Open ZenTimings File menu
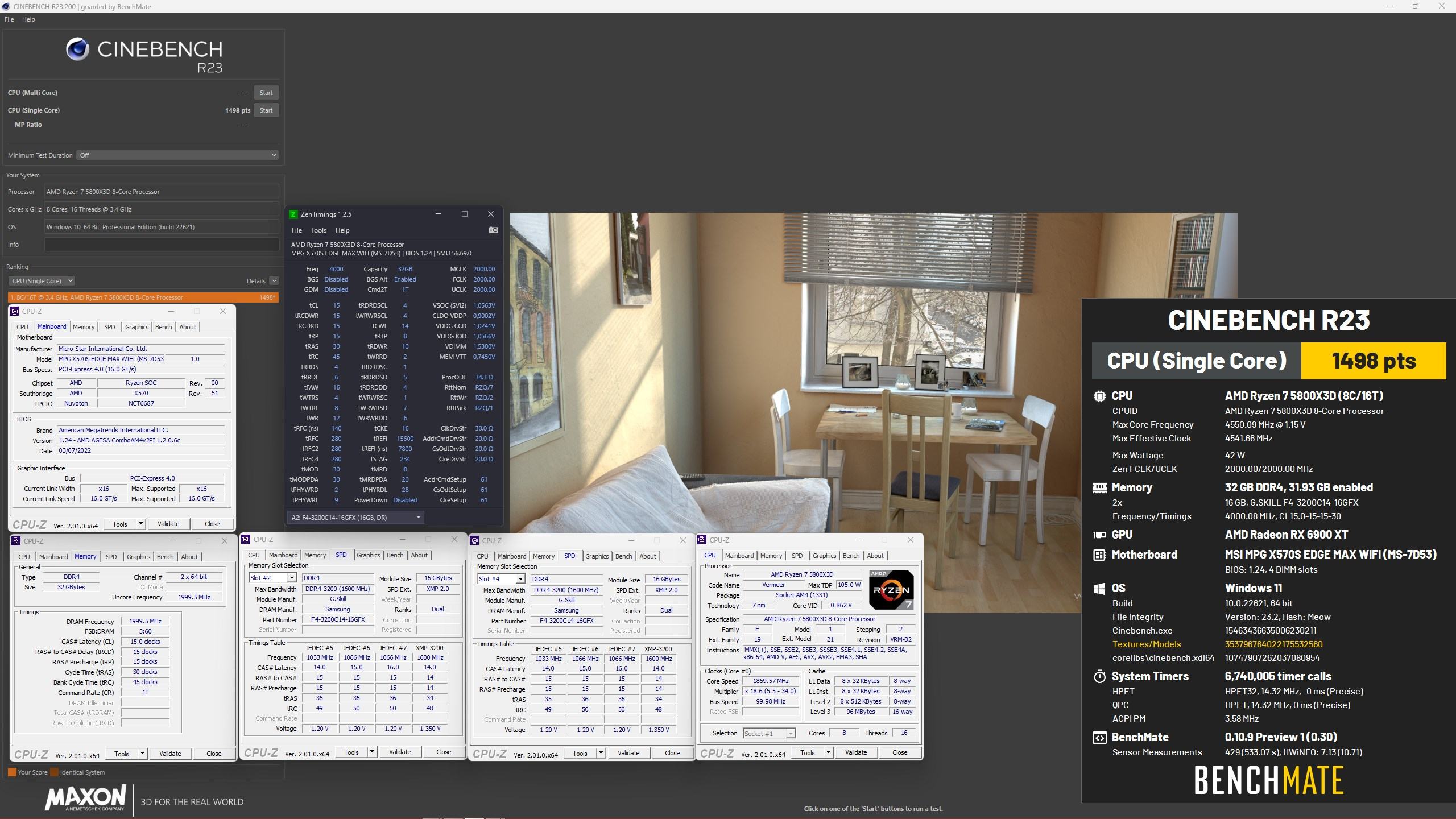This screenshot has height=819, width=1456. pos(297,230)
